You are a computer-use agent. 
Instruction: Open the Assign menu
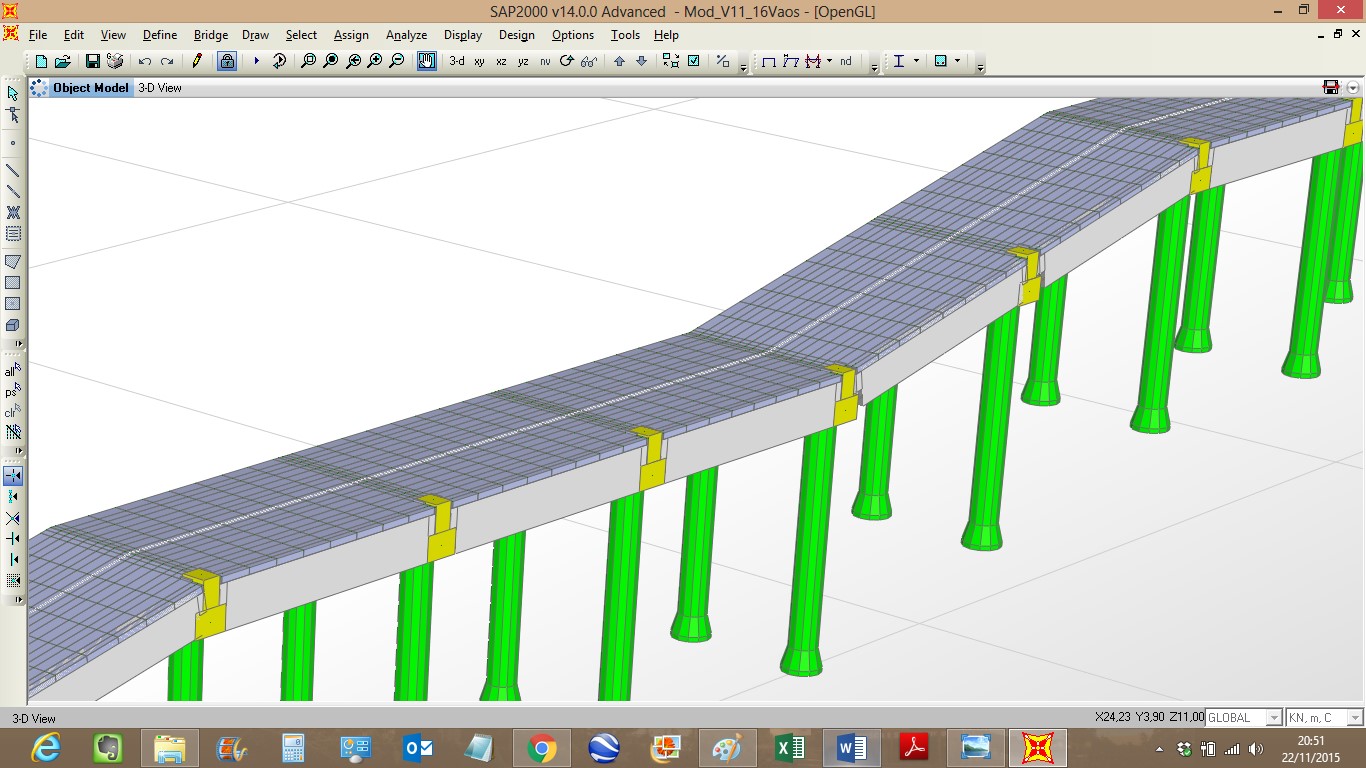[351, 35]
